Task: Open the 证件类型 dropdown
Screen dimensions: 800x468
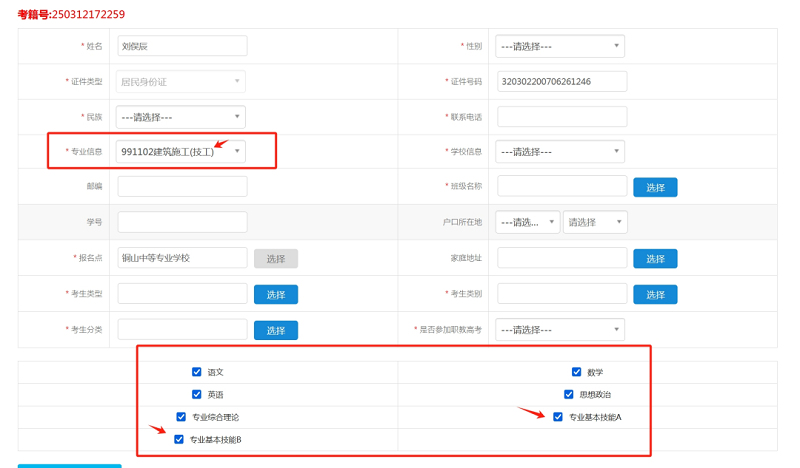Action: point(181,82)
